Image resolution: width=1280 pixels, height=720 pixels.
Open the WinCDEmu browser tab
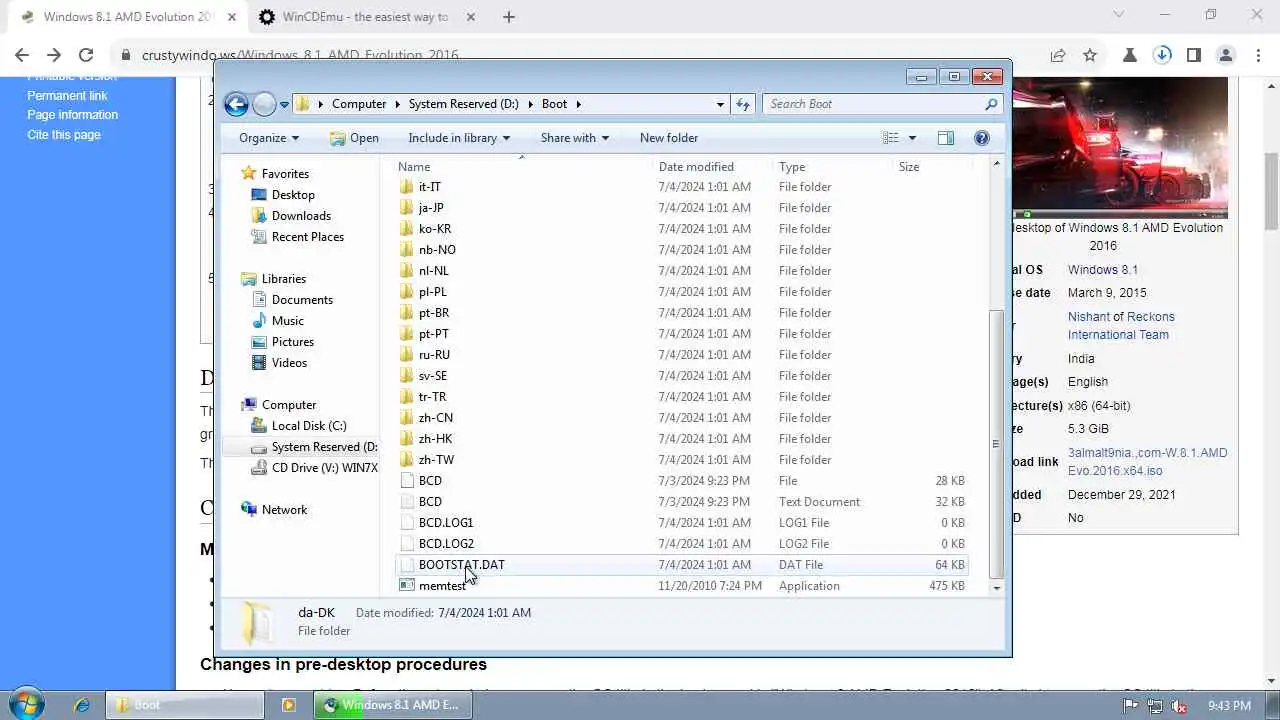(x=366, y=17)
